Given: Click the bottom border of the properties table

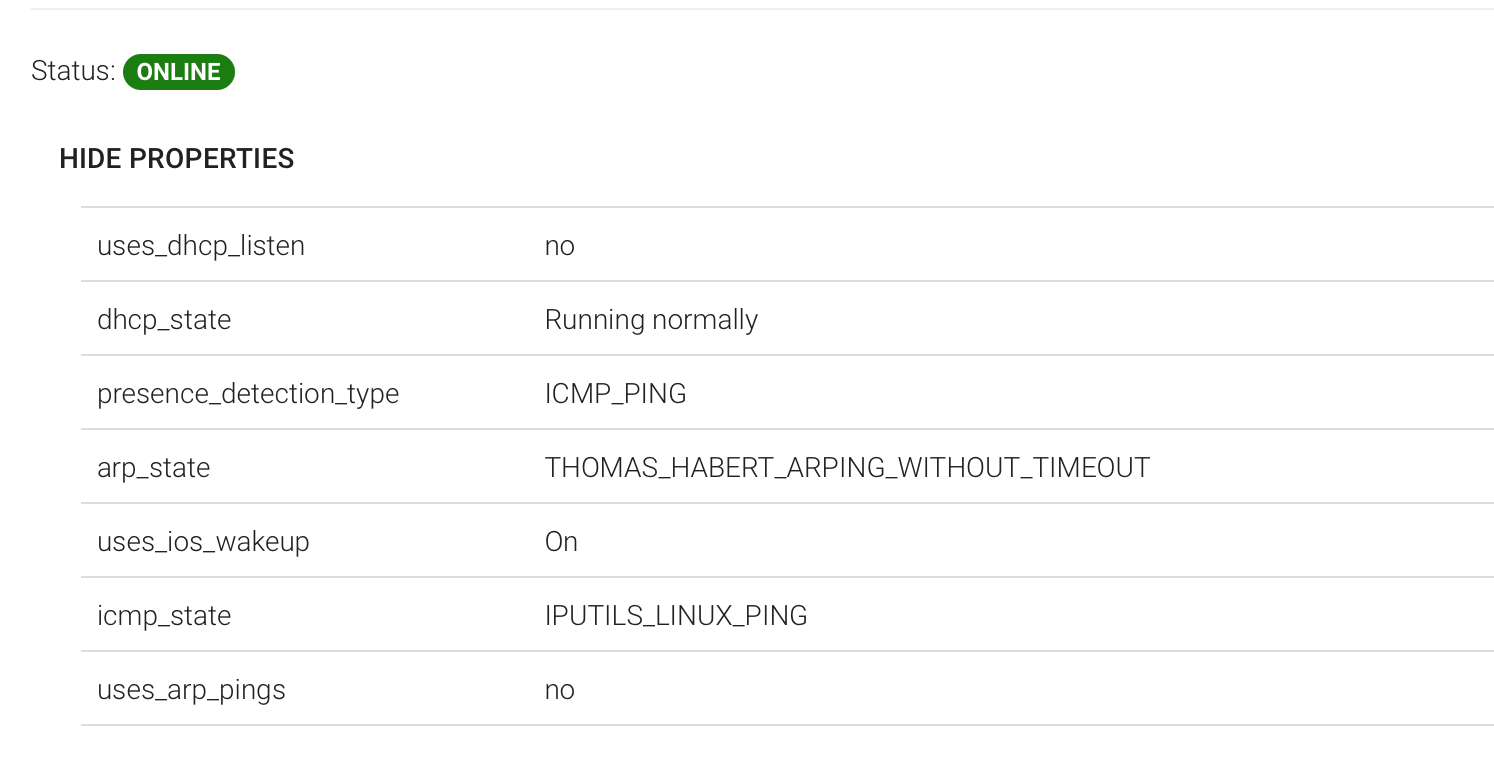Looking at the screenshot, I should (786, 725).
